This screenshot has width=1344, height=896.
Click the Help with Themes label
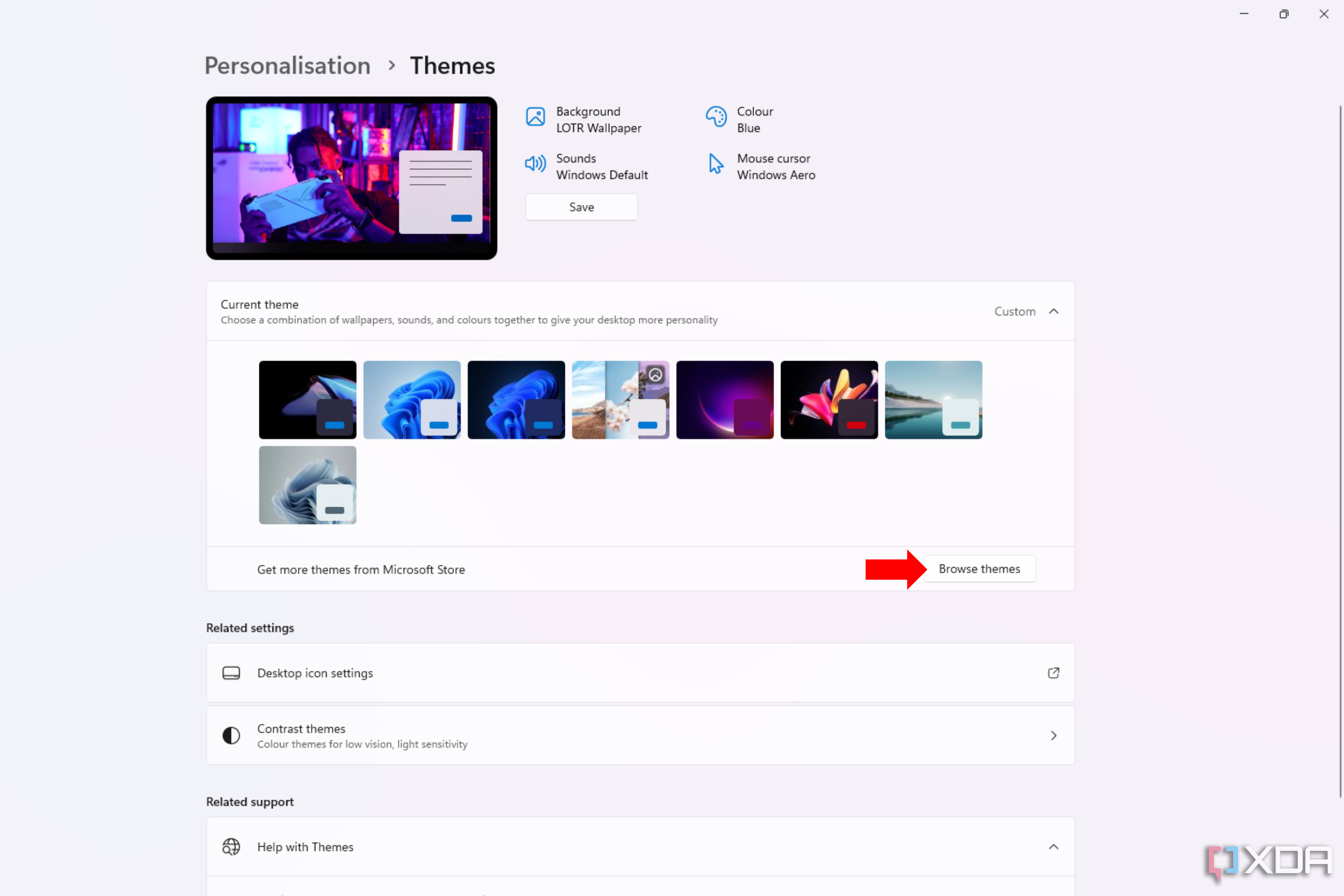pyautogui.click(x=305, y=847)
